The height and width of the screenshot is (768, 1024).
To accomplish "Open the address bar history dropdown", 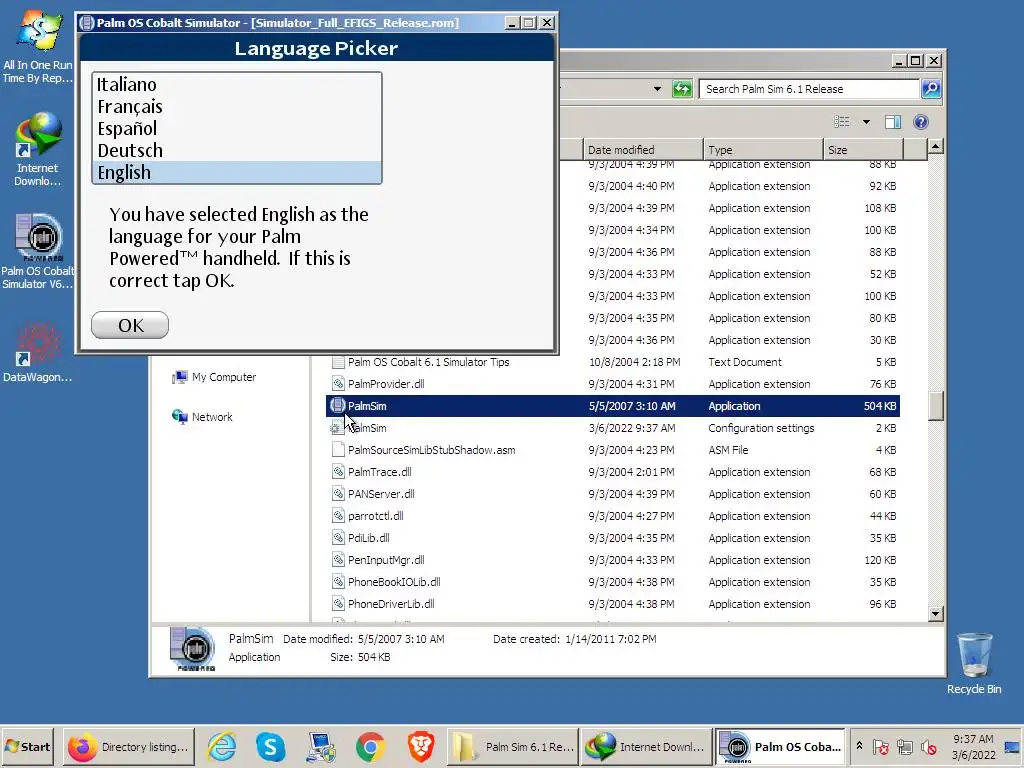I will tap(657, 89).
